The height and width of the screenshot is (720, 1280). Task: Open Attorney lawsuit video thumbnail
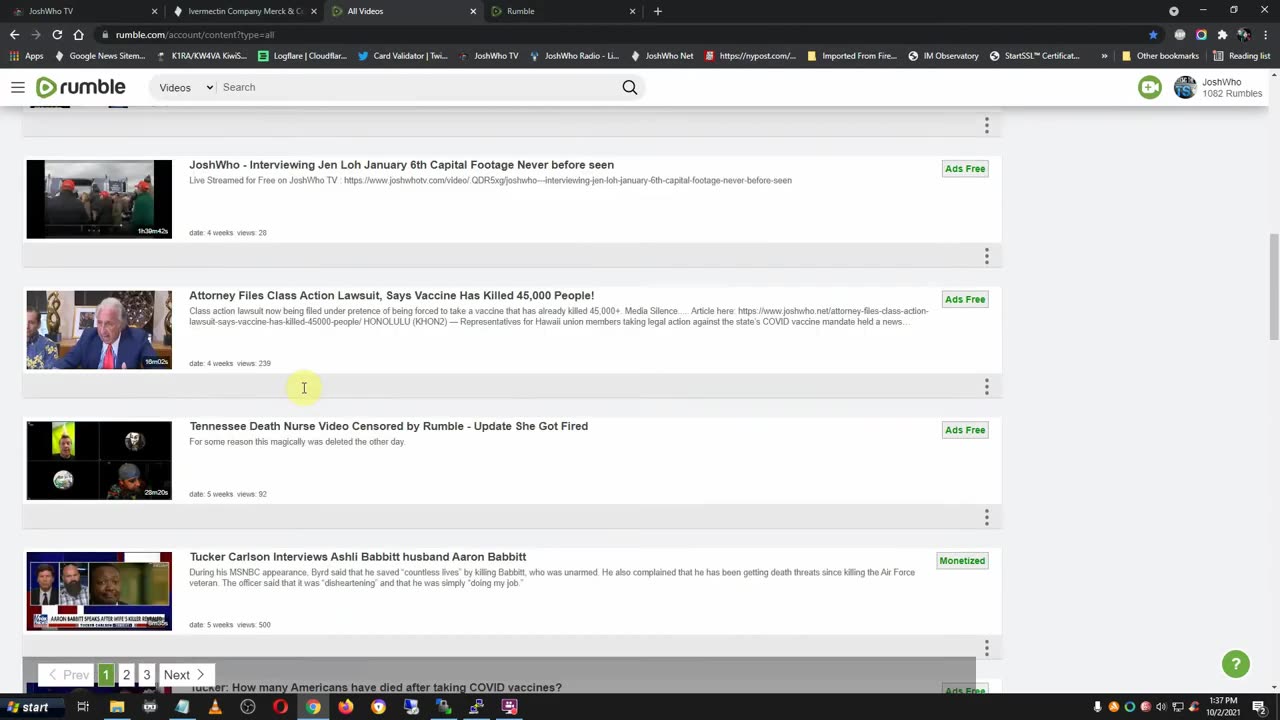click(x=99, y=330)
